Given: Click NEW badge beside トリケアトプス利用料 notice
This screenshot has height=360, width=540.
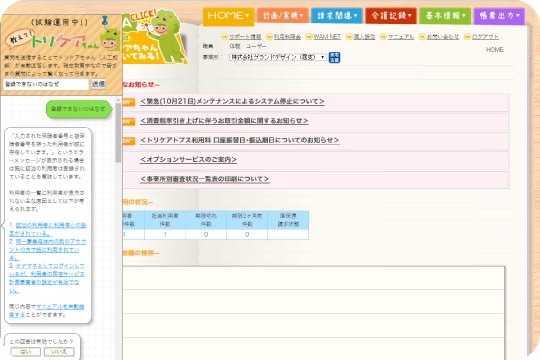Looking at the screenshot, I should (129, 141).
